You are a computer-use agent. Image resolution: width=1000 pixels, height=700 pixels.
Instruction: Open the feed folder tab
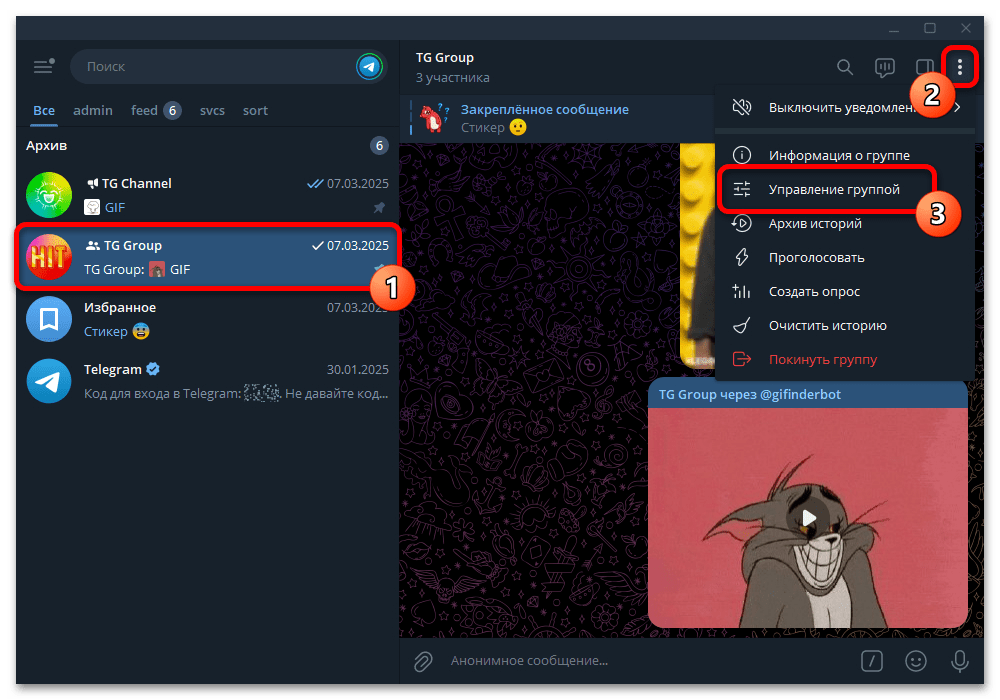(156, 110)
